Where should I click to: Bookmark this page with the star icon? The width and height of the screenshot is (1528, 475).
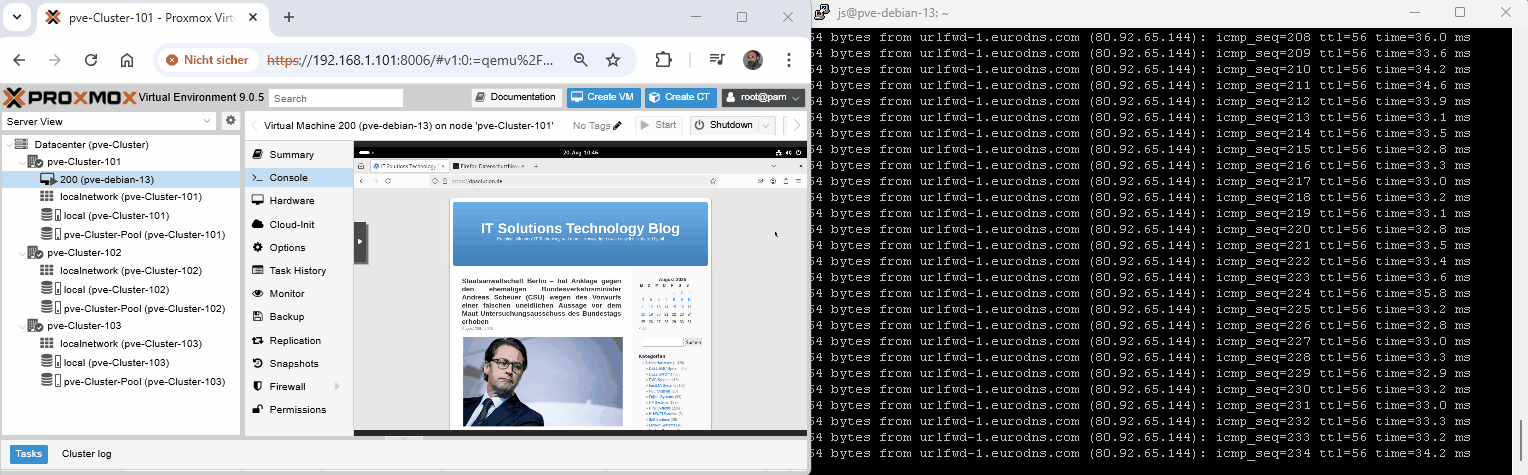[613, 60]
